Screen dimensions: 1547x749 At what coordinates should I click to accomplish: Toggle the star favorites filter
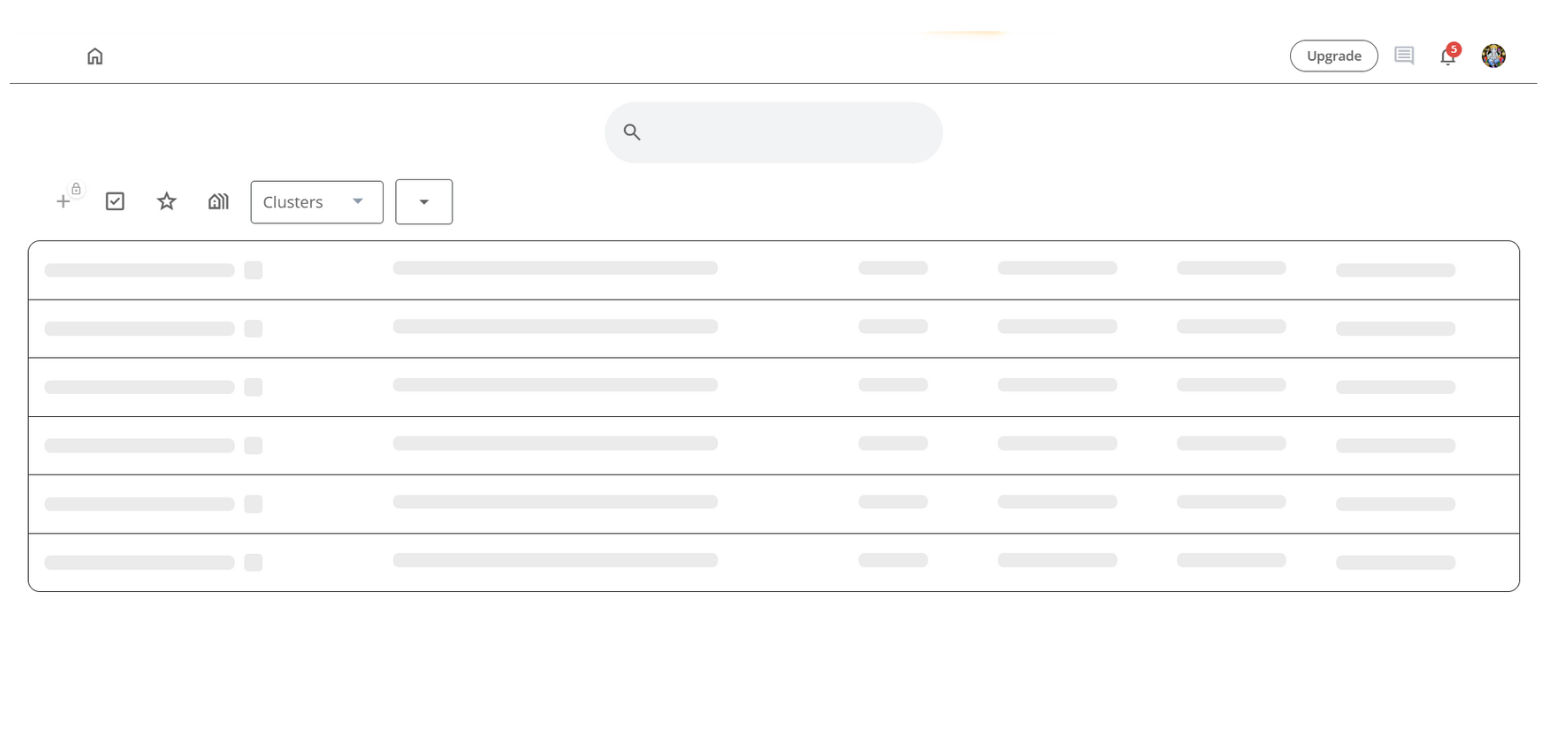tap(167, 202)
